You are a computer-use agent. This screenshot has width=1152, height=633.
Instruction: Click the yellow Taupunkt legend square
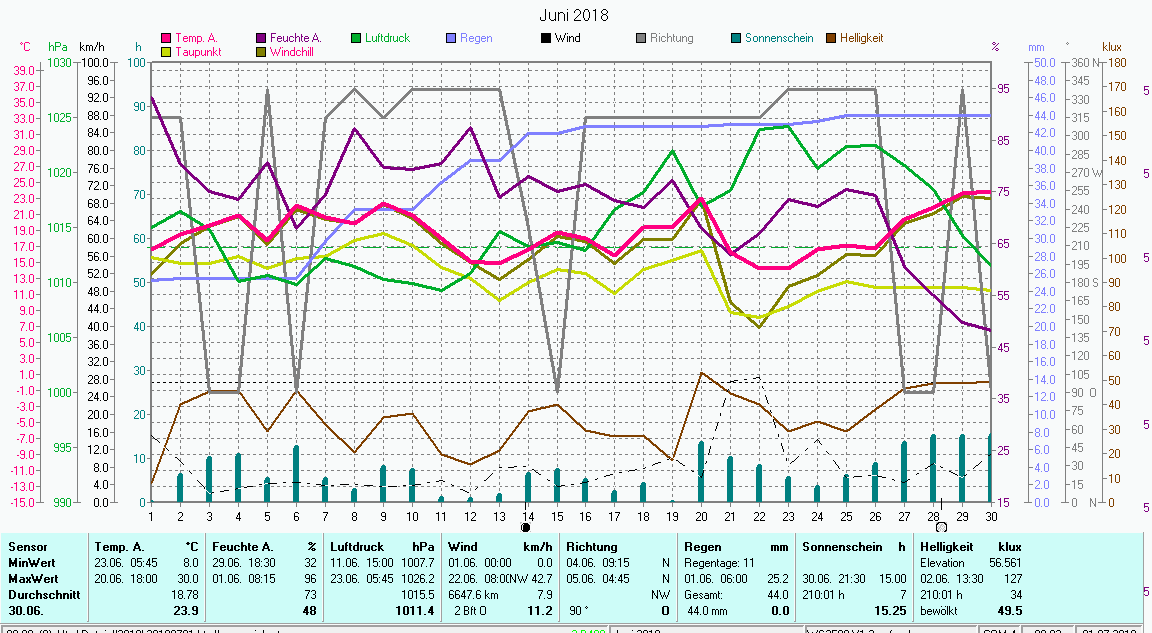click(167, 51)
